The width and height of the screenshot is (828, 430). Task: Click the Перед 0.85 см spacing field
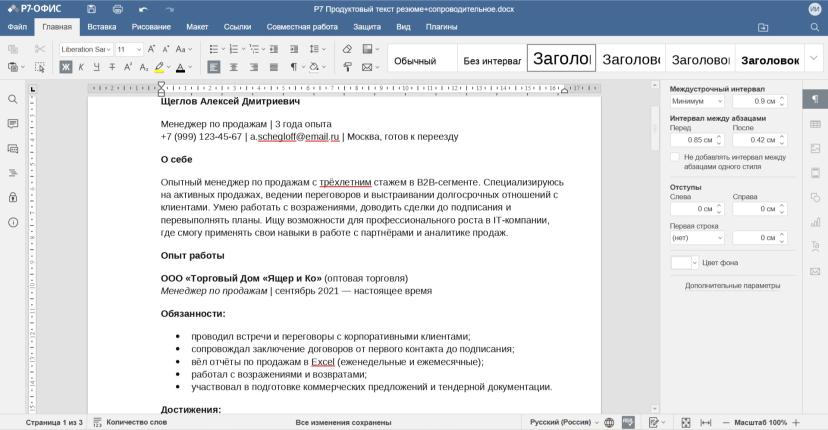[x=697, y=140]
